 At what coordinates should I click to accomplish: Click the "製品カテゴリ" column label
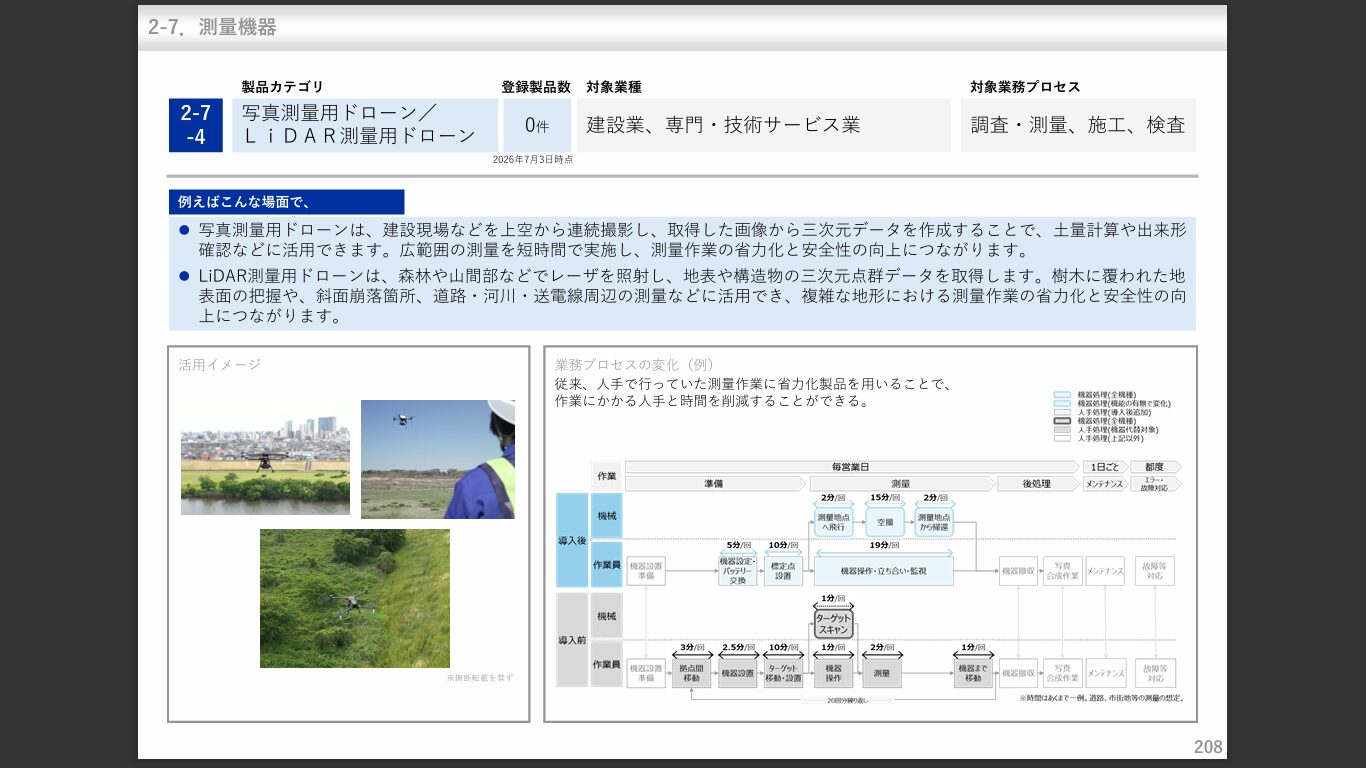tap(283, 87)
